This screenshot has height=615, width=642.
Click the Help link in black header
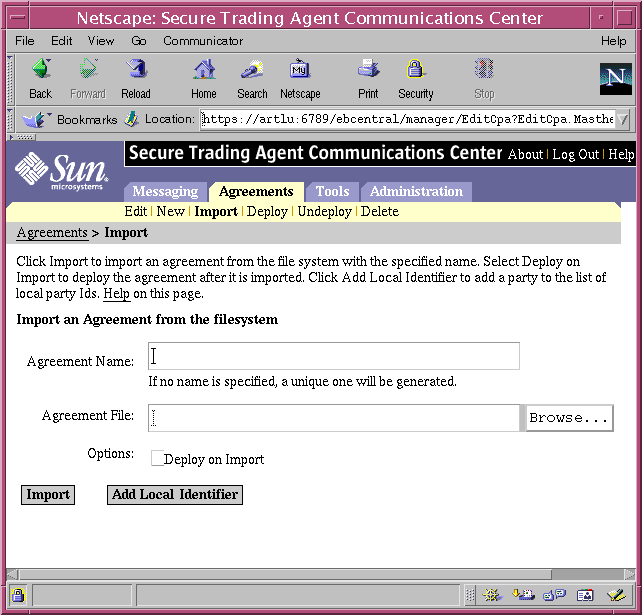(621, 154)
